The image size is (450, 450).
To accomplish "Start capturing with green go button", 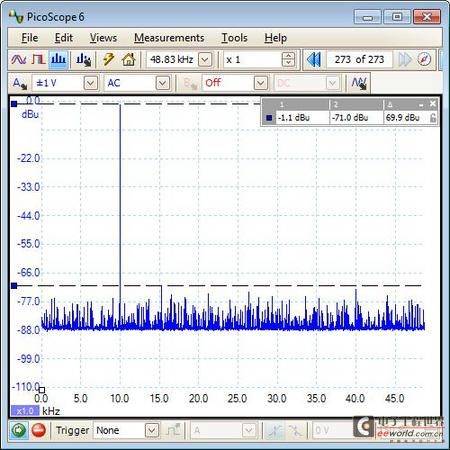I will pos(18,430).
